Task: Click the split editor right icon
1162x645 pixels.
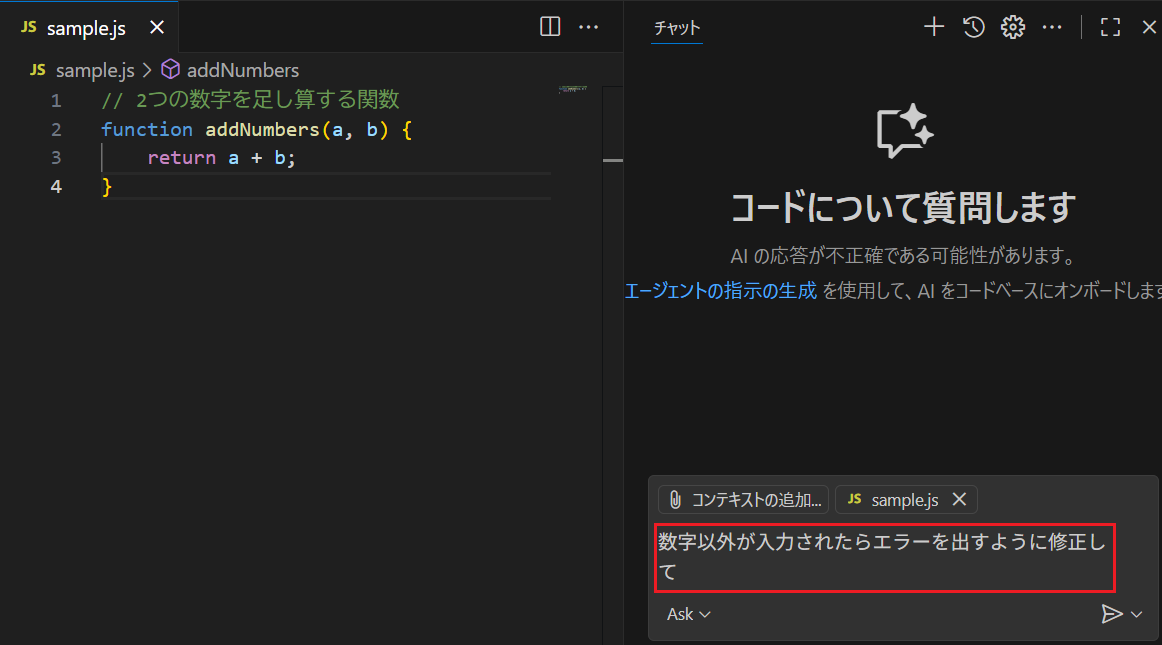Action: click(550, 27)
